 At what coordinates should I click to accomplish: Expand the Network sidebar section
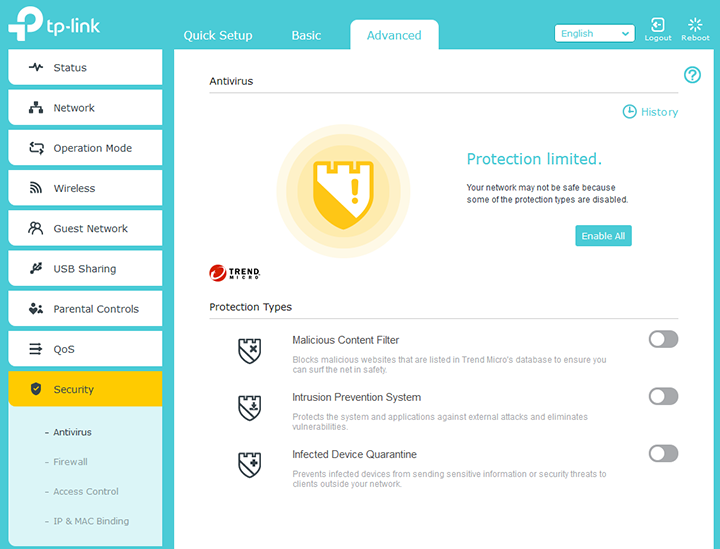click(85, 108)
